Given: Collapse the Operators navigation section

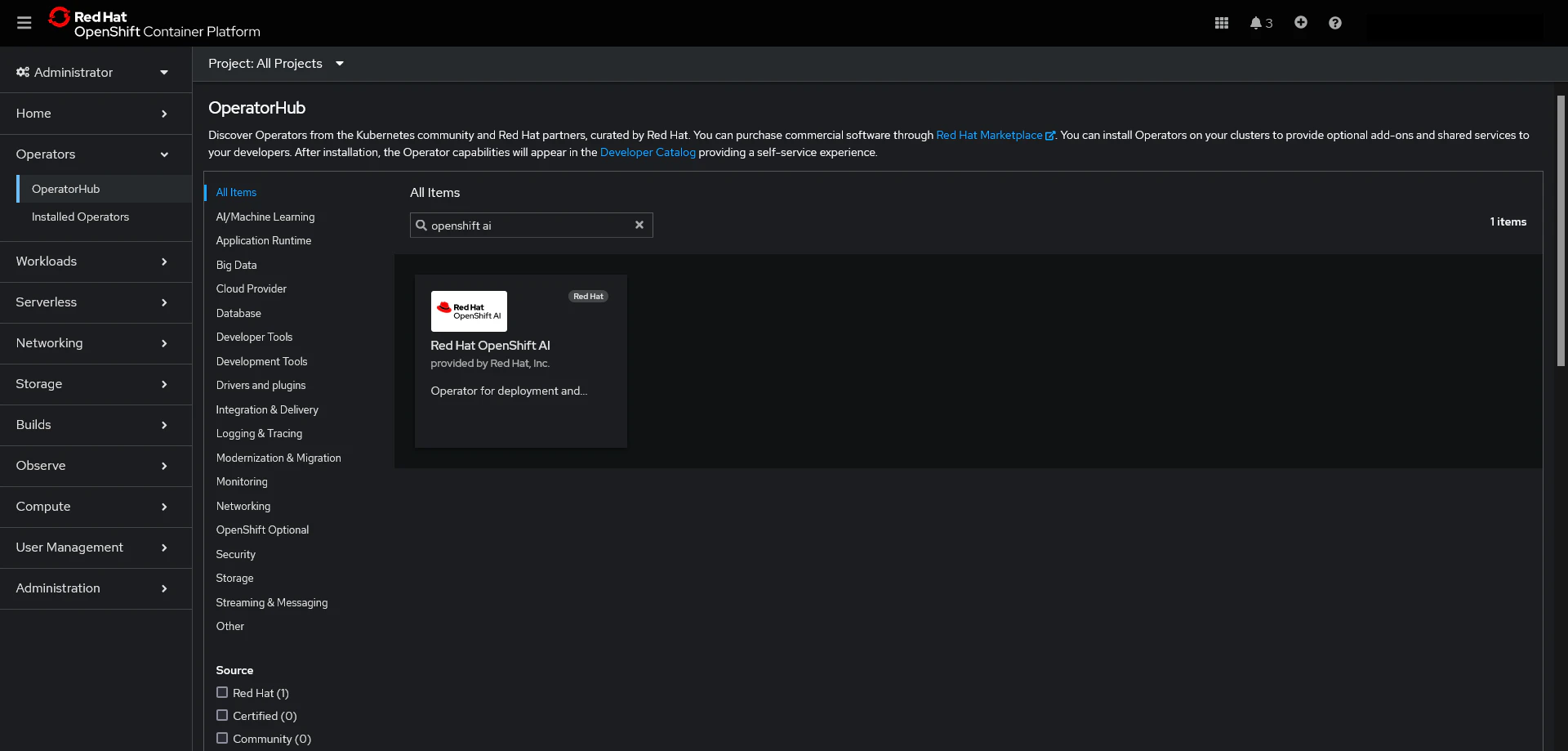Looking at the screenshot, I should tap(96, 154).
